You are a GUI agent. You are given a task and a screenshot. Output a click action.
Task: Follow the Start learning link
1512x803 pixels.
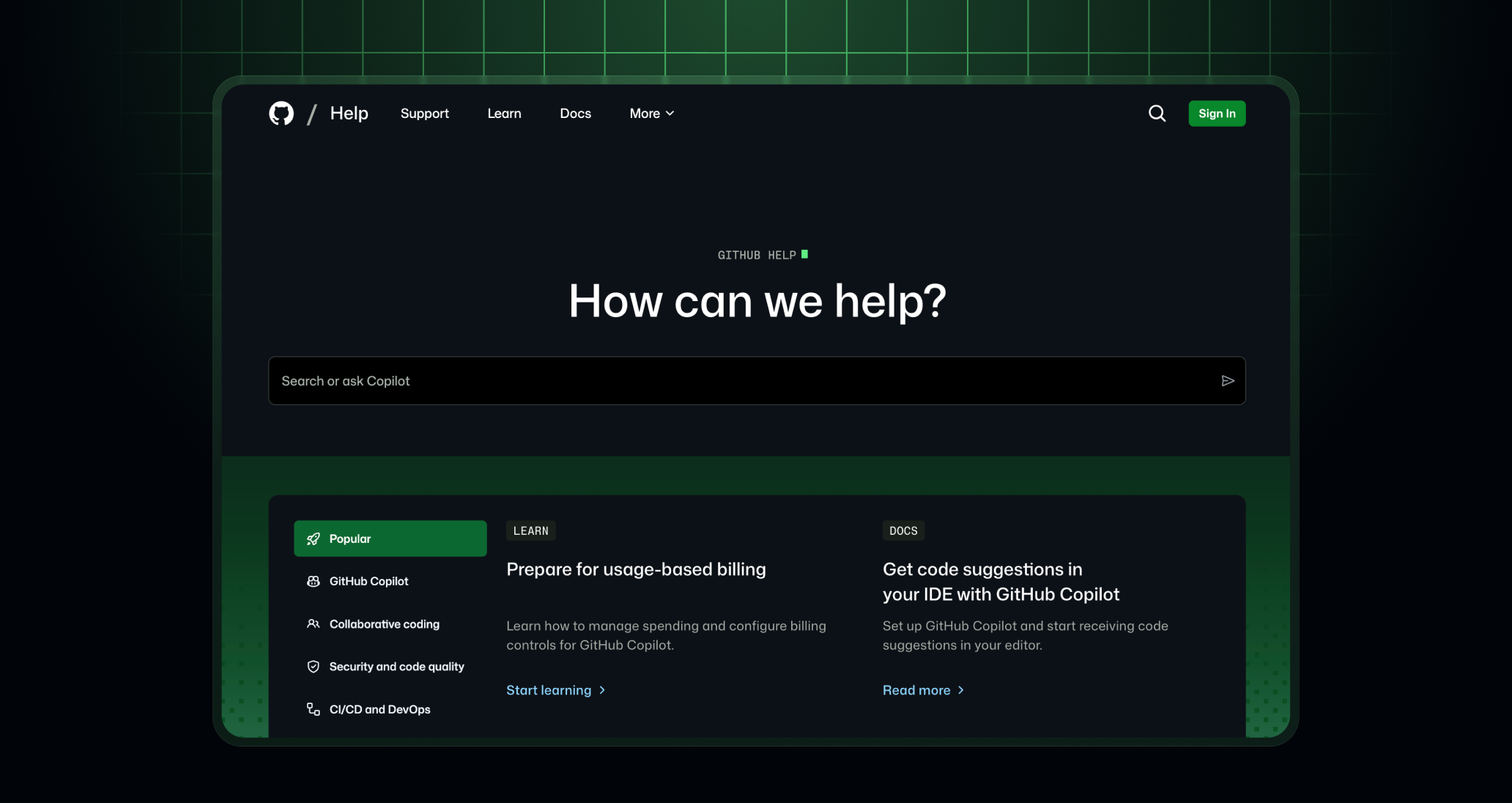tap(556, 690)
